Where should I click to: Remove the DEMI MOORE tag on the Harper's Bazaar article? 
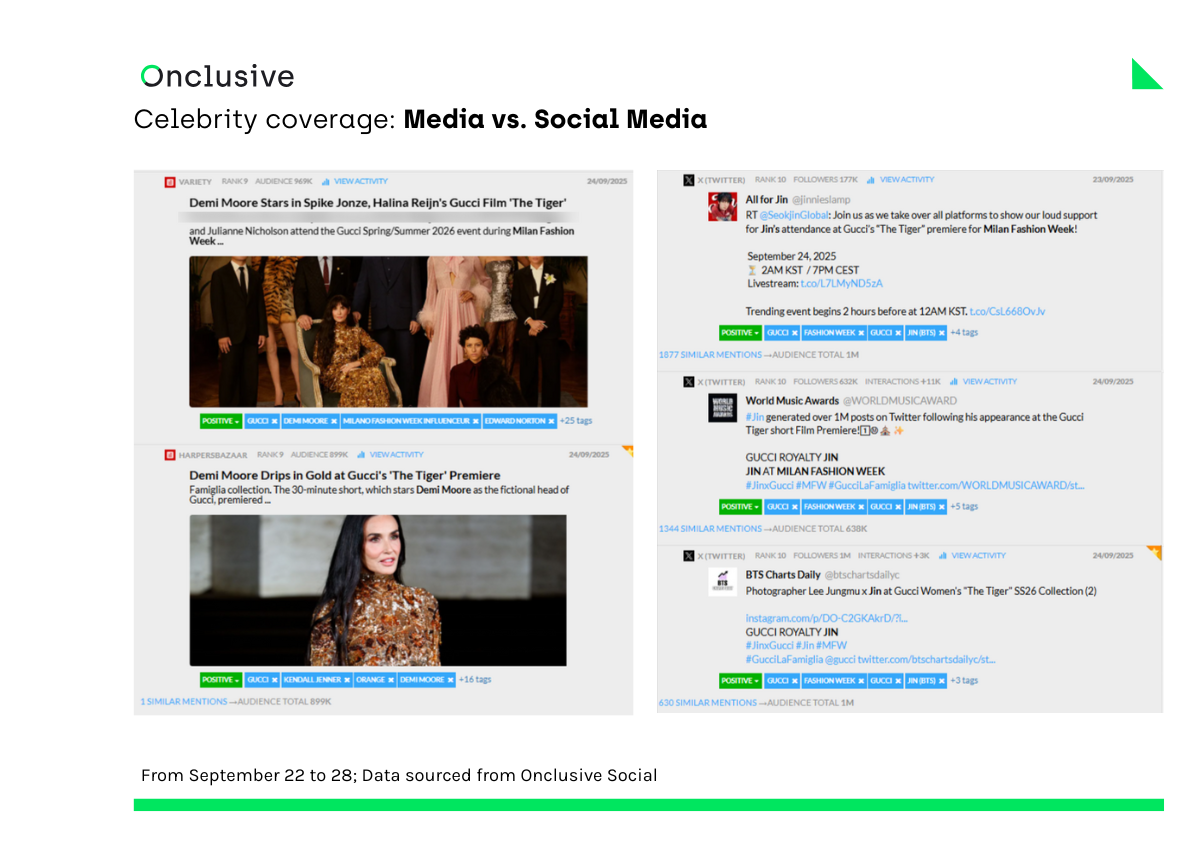[449, 680]
